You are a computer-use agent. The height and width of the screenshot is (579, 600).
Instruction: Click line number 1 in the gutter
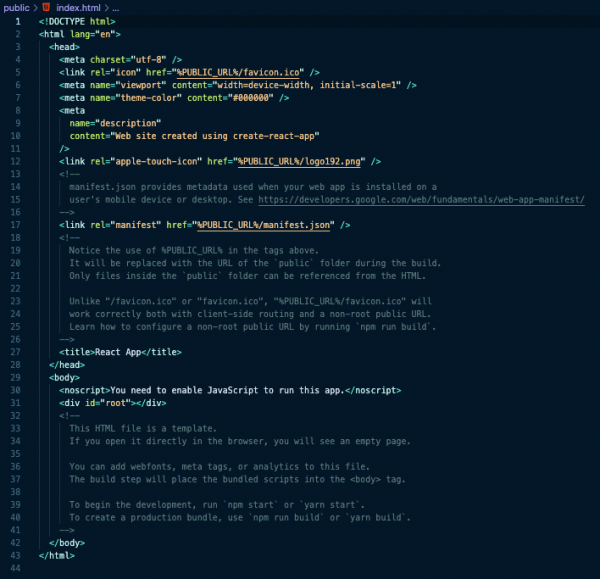[17, 21]
